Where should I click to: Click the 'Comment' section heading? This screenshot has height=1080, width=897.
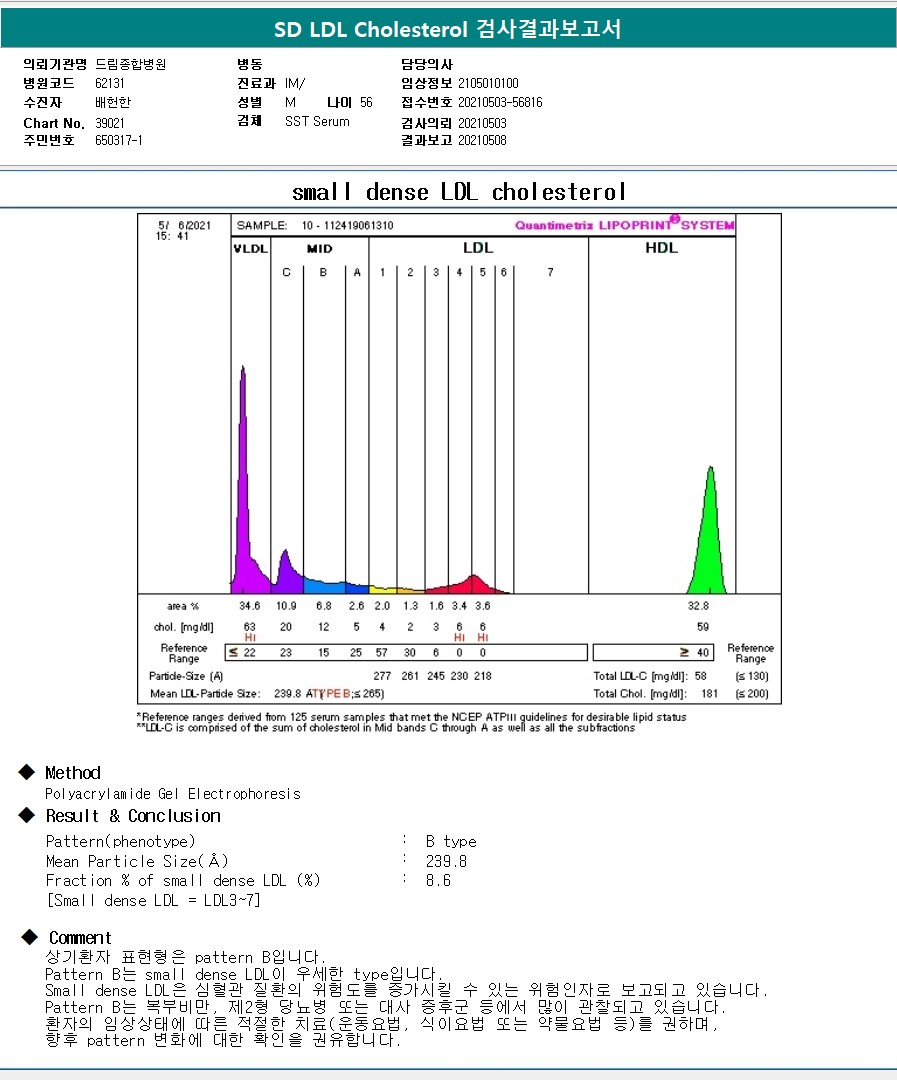coord(80,938)
